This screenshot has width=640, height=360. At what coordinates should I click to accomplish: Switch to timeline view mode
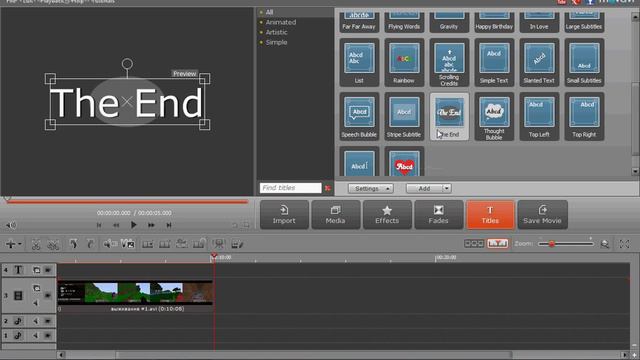[x=498, y=244]
